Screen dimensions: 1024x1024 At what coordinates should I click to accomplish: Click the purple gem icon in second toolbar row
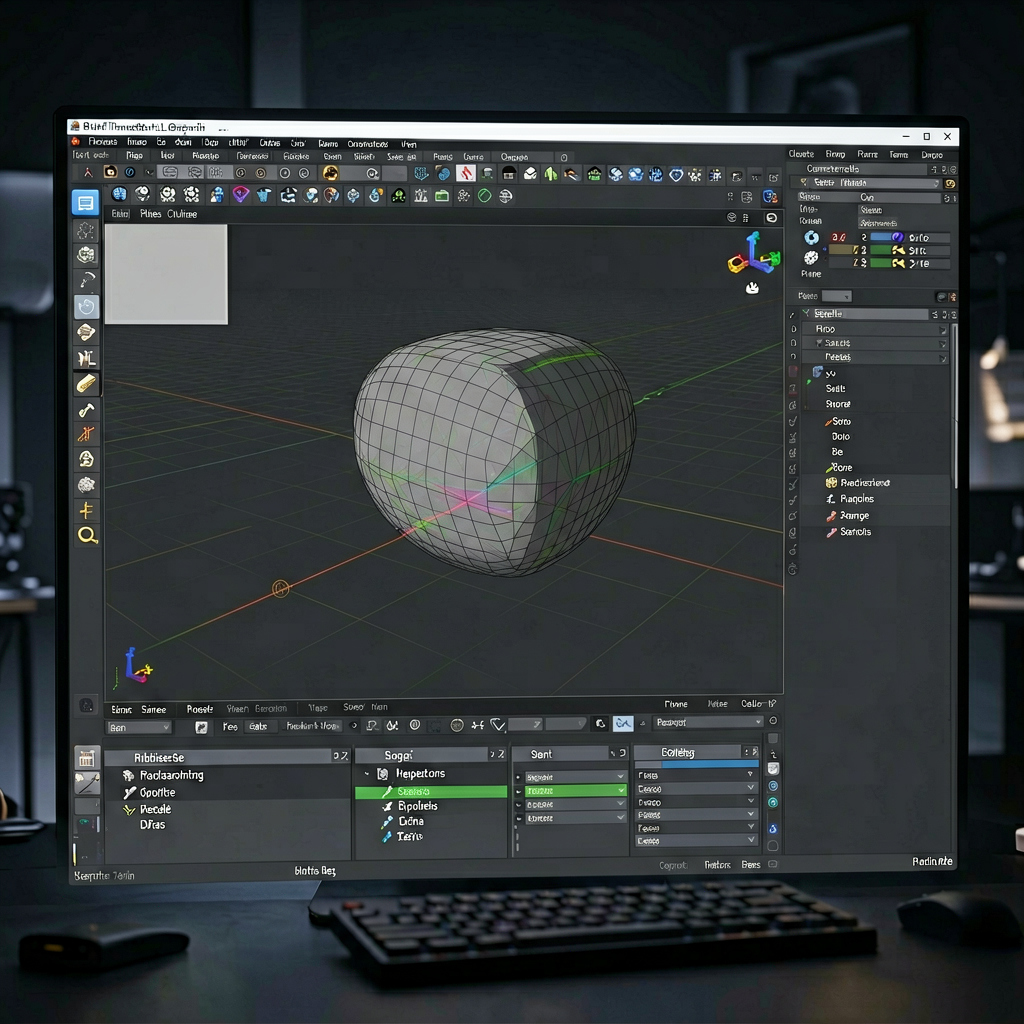(241, 194)
